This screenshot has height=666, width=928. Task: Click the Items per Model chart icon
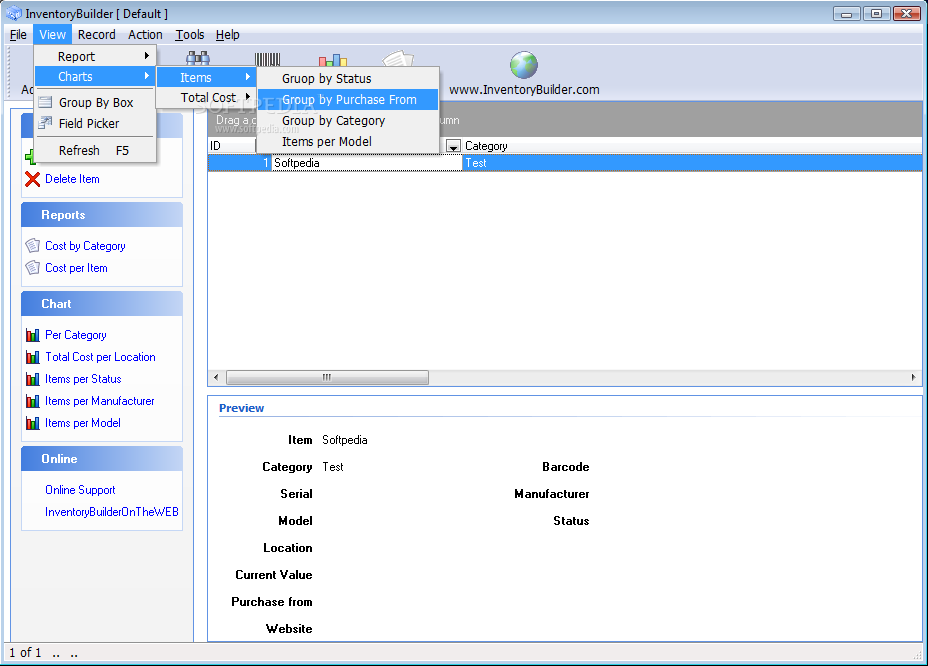[33, 423]
